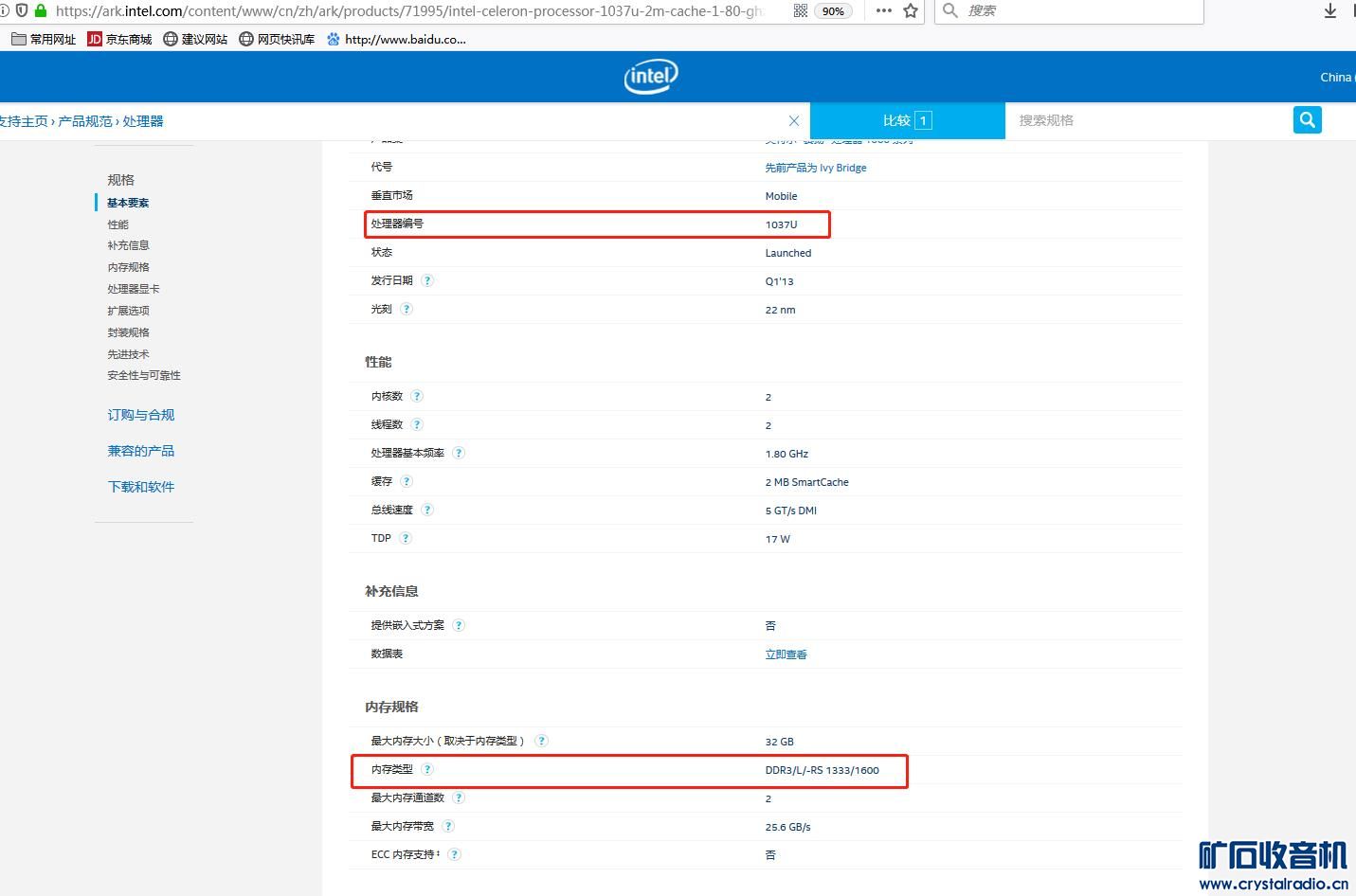1356x896 pixels.
Task: Click the help icon beside 最大内存带宽
Action: [x=448, y=826]
